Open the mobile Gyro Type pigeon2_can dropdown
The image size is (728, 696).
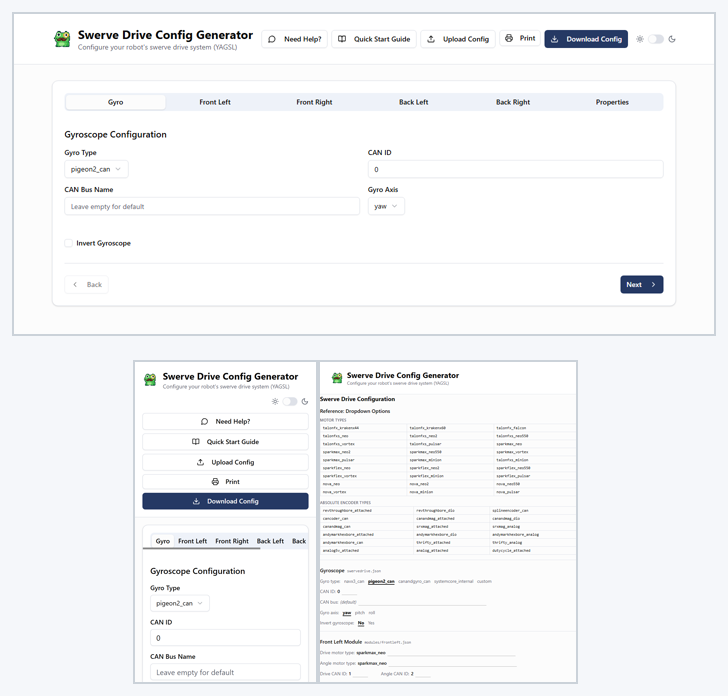(x=180, y=603)
